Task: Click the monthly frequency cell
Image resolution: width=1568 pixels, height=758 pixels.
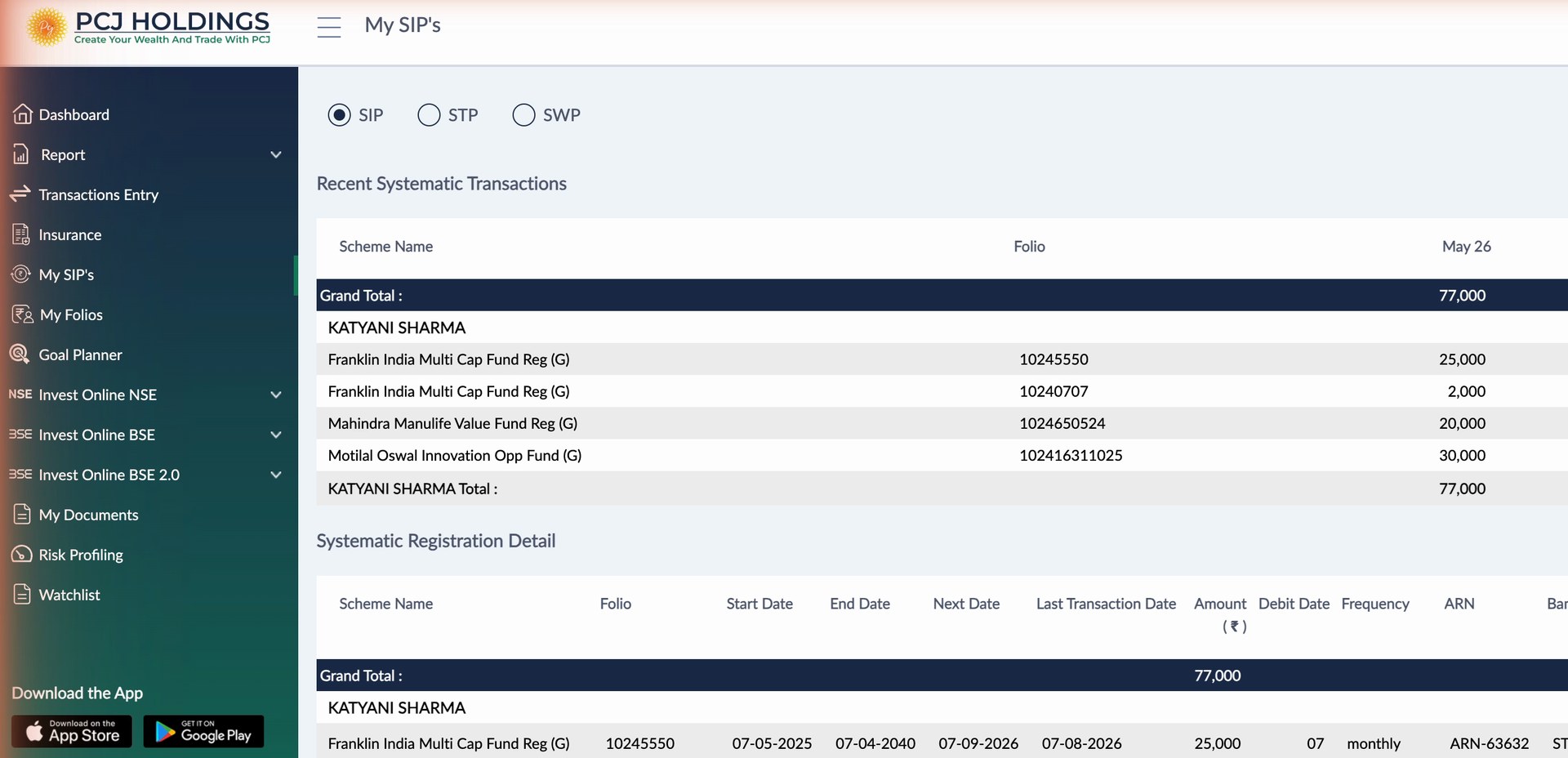Action: [x=1374, y=743]
